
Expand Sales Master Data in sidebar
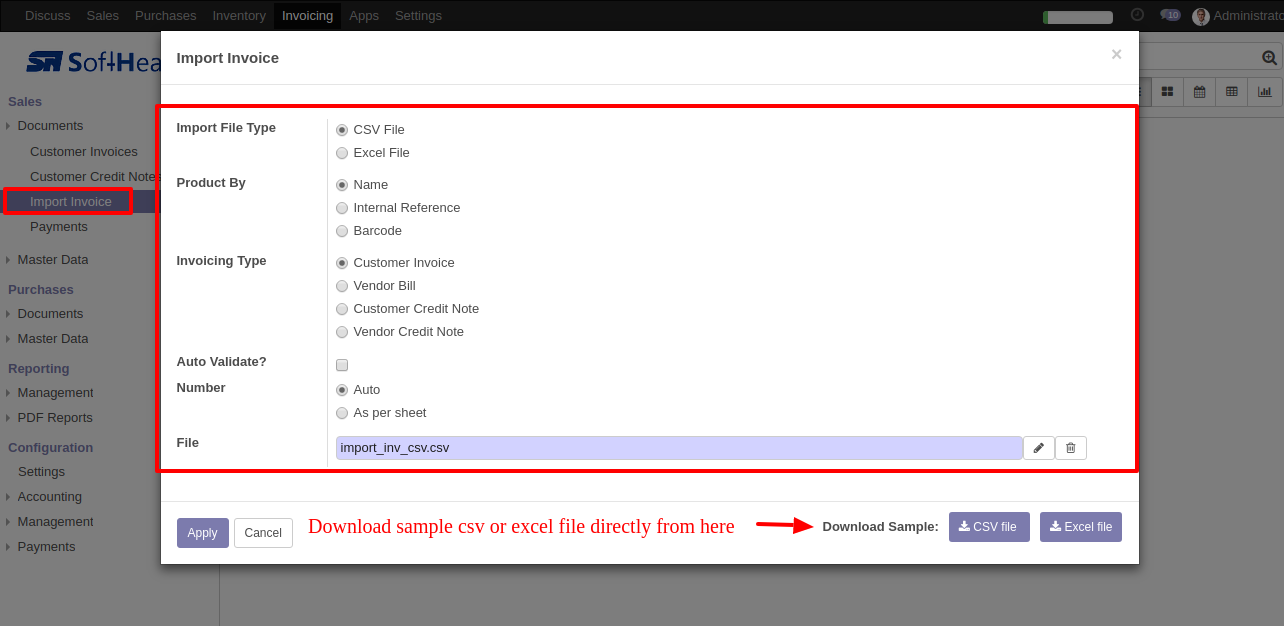52,260
